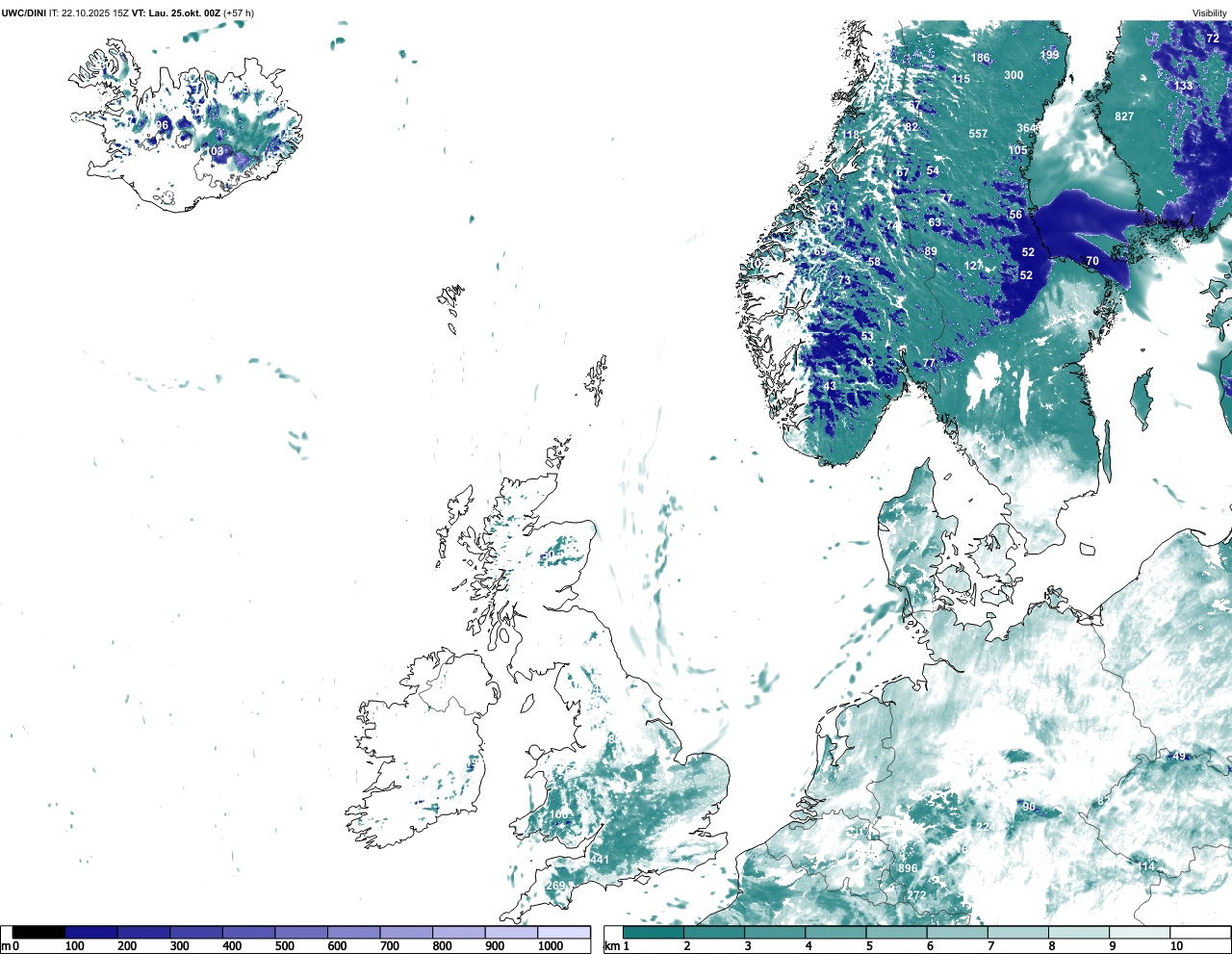Click visibility value '441' in southern England
Viewport: 1232px width, 954px height.
tap(600, 860)
